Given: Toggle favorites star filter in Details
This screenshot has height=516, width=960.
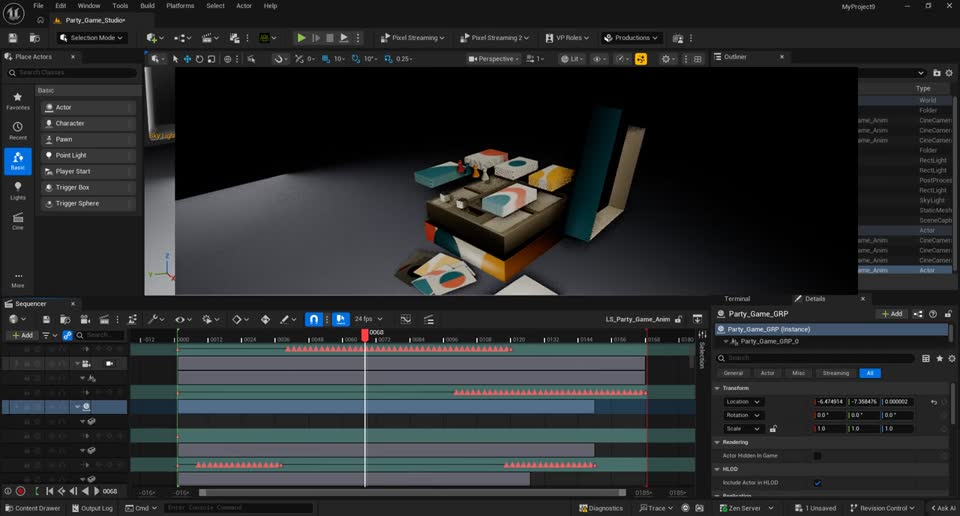Looking at the screenshot, I should pos(939,358).
